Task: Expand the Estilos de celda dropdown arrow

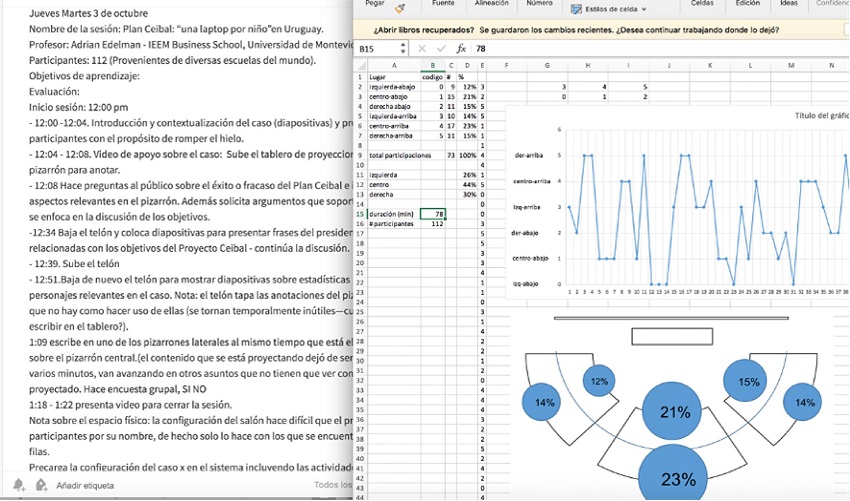Action: (x=644, y=9)
